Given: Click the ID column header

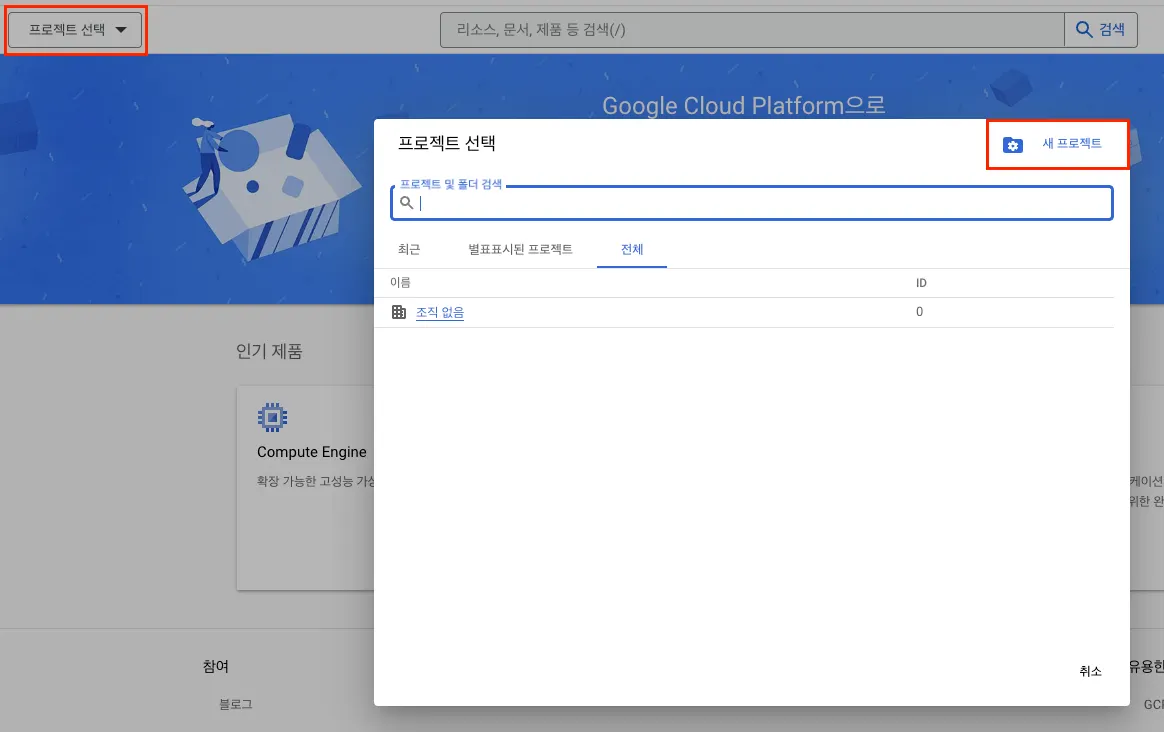Looking at the screenshot, I should [921, 283].
